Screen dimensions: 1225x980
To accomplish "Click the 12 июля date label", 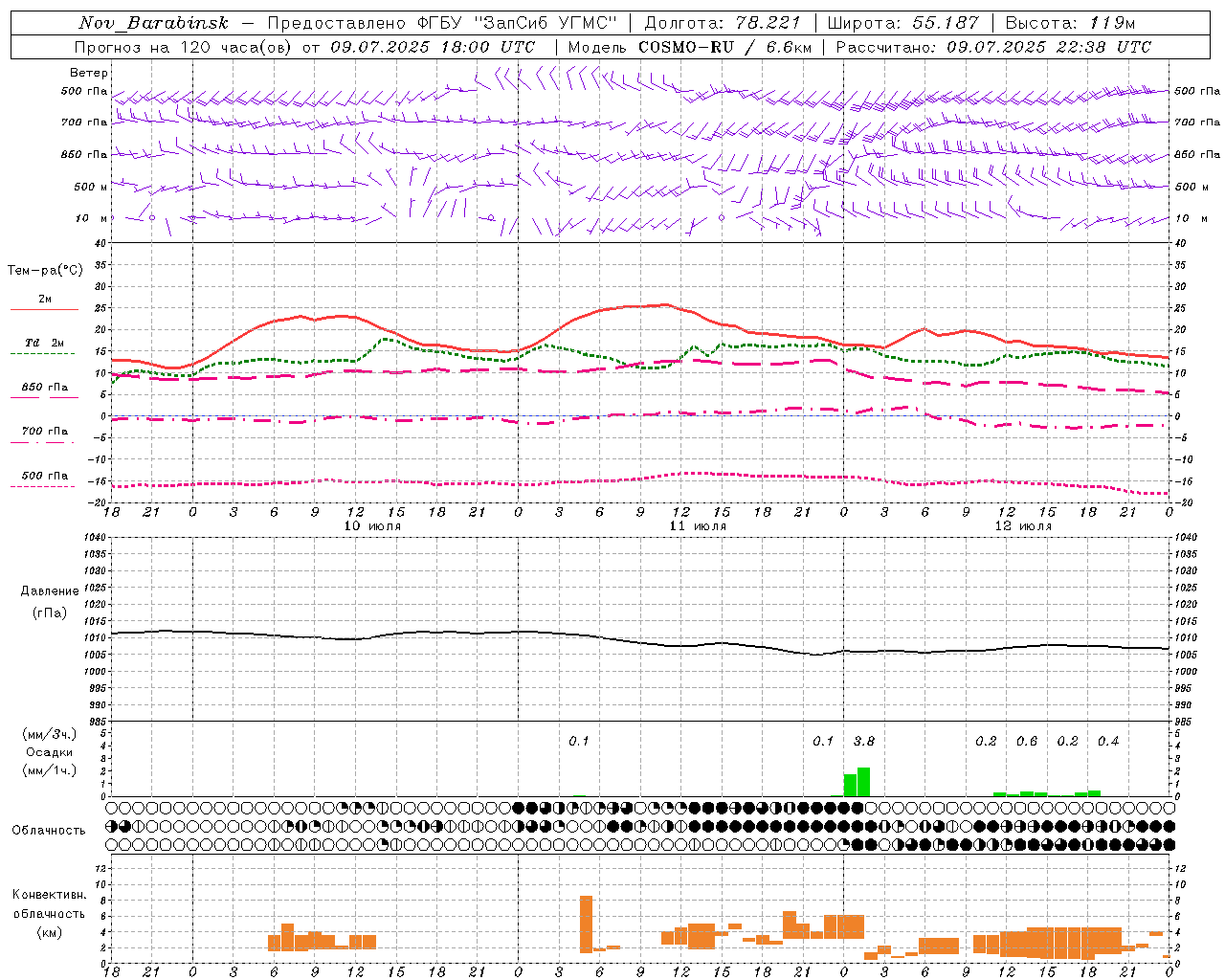I will pyautogui.click(x=1023, y=526).
